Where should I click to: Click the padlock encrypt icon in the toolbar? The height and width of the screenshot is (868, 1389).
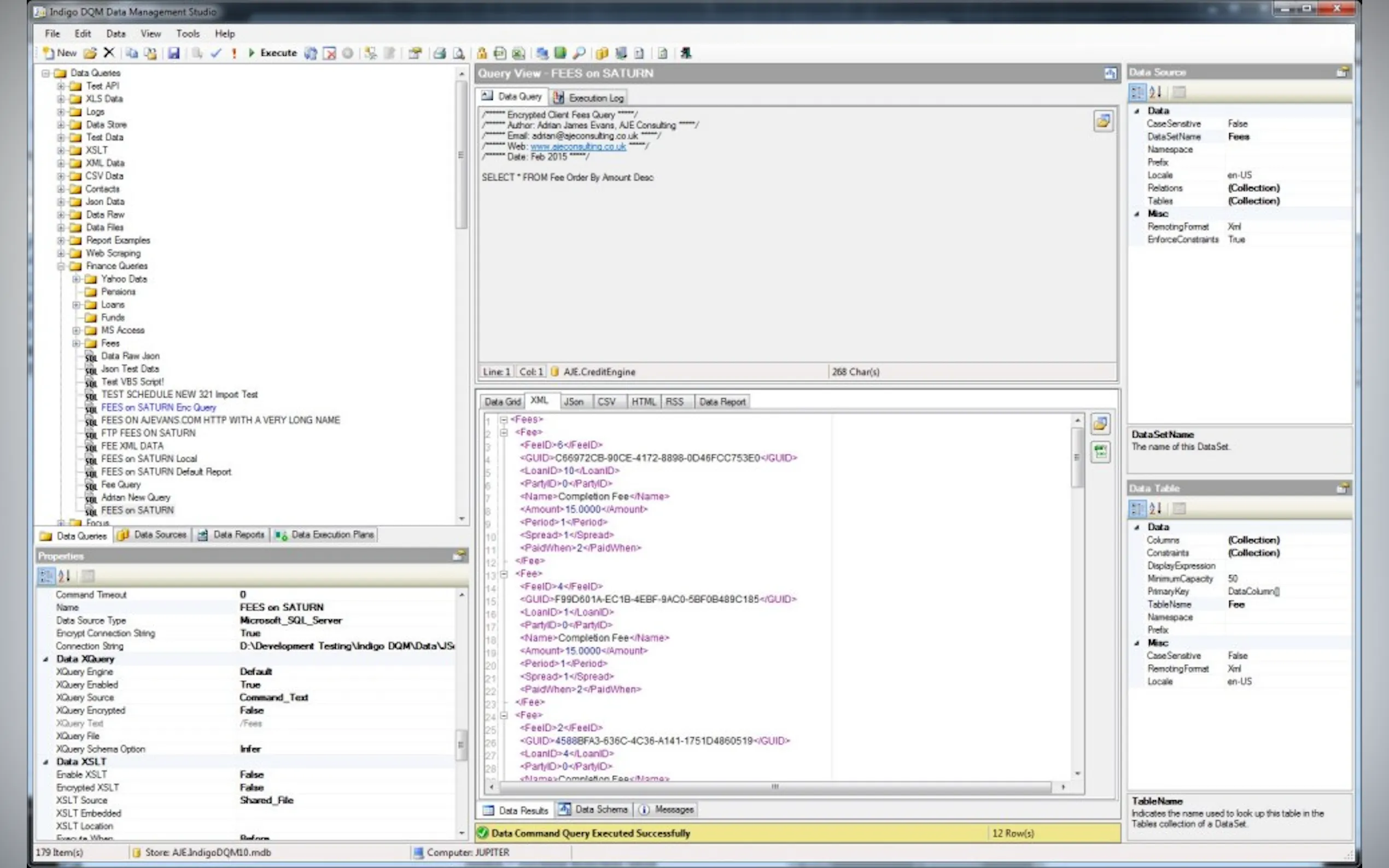pos(482,54)
